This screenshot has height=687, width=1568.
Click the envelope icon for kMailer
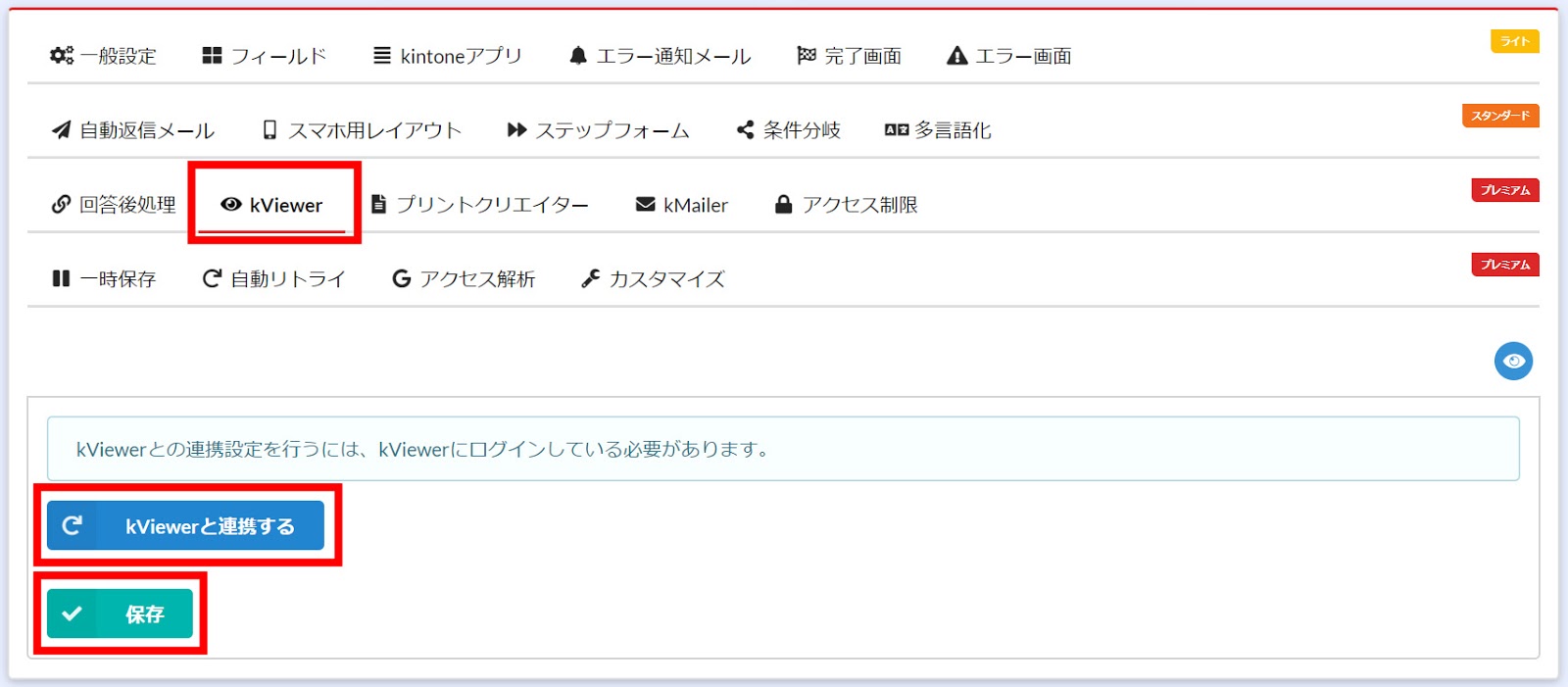(645, 205)
